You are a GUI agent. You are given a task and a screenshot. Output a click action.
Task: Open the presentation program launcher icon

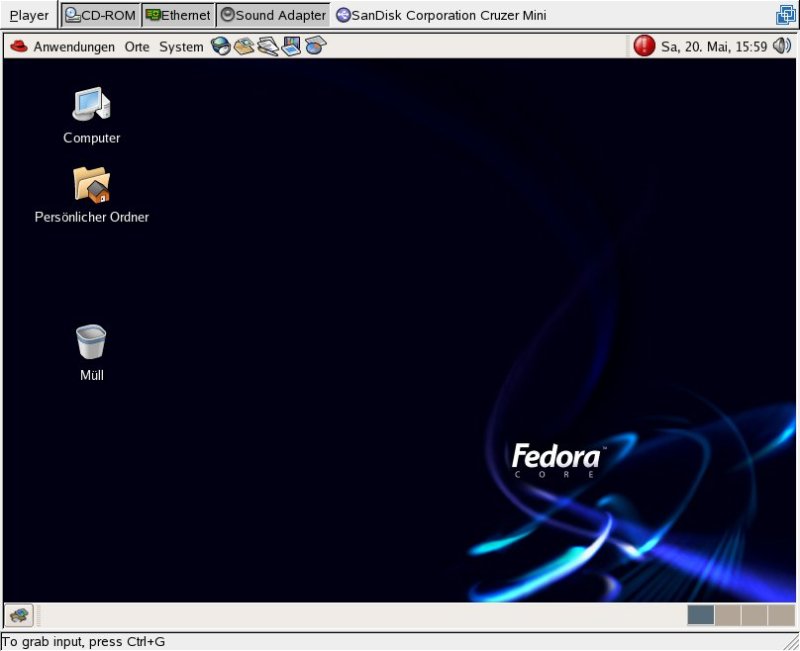(x=291, y=46)
